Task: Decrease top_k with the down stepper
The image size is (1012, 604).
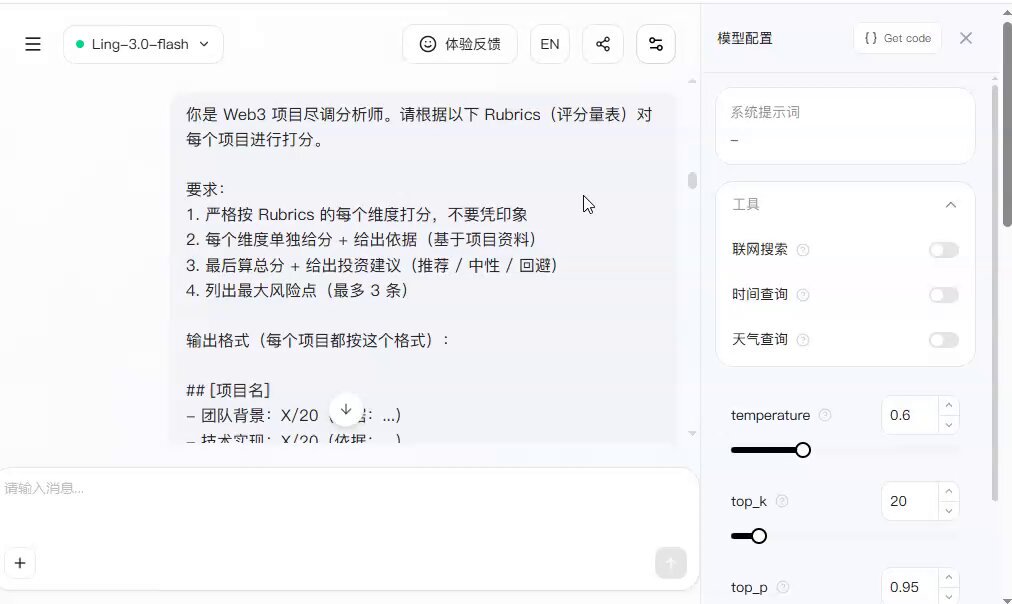Action: pyautogui.click(x=949, y=510)
